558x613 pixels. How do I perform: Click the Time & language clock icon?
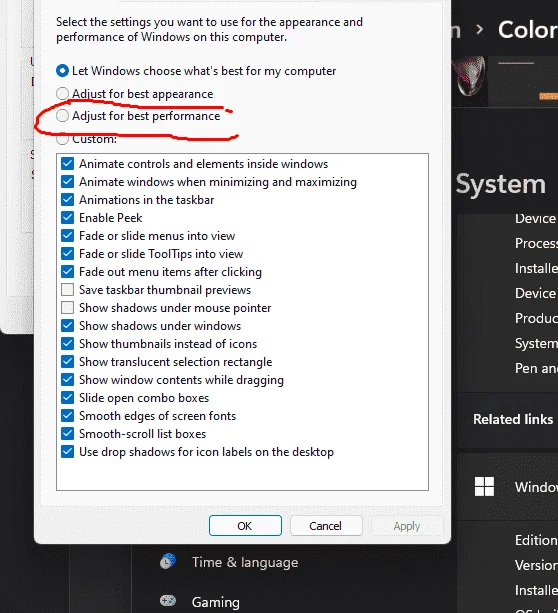pyautogui.click(x=168, y=561)
